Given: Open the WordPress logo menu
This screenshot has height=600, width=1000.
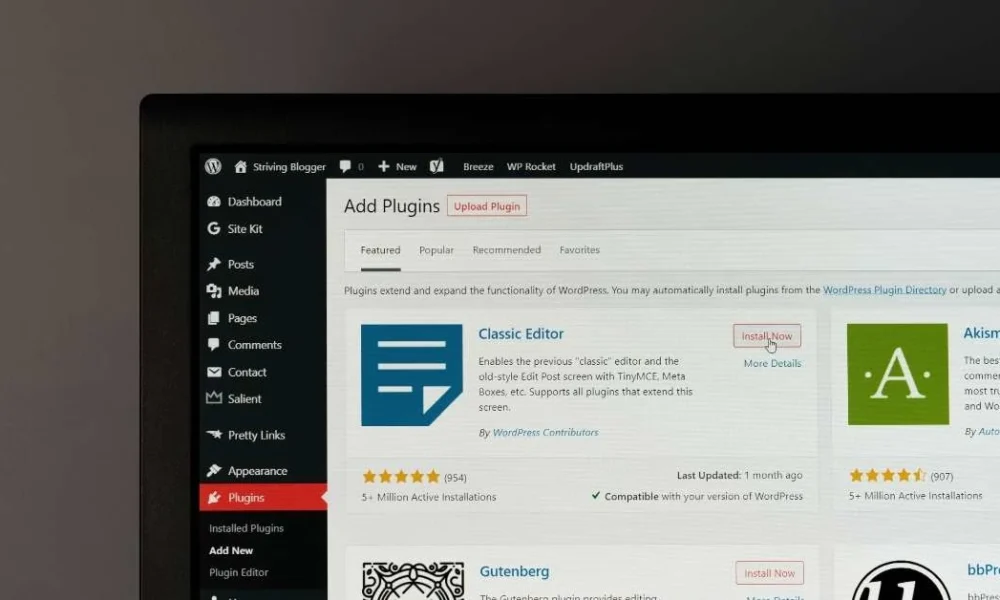Looking at the screenshot, I should click(213, 166).
